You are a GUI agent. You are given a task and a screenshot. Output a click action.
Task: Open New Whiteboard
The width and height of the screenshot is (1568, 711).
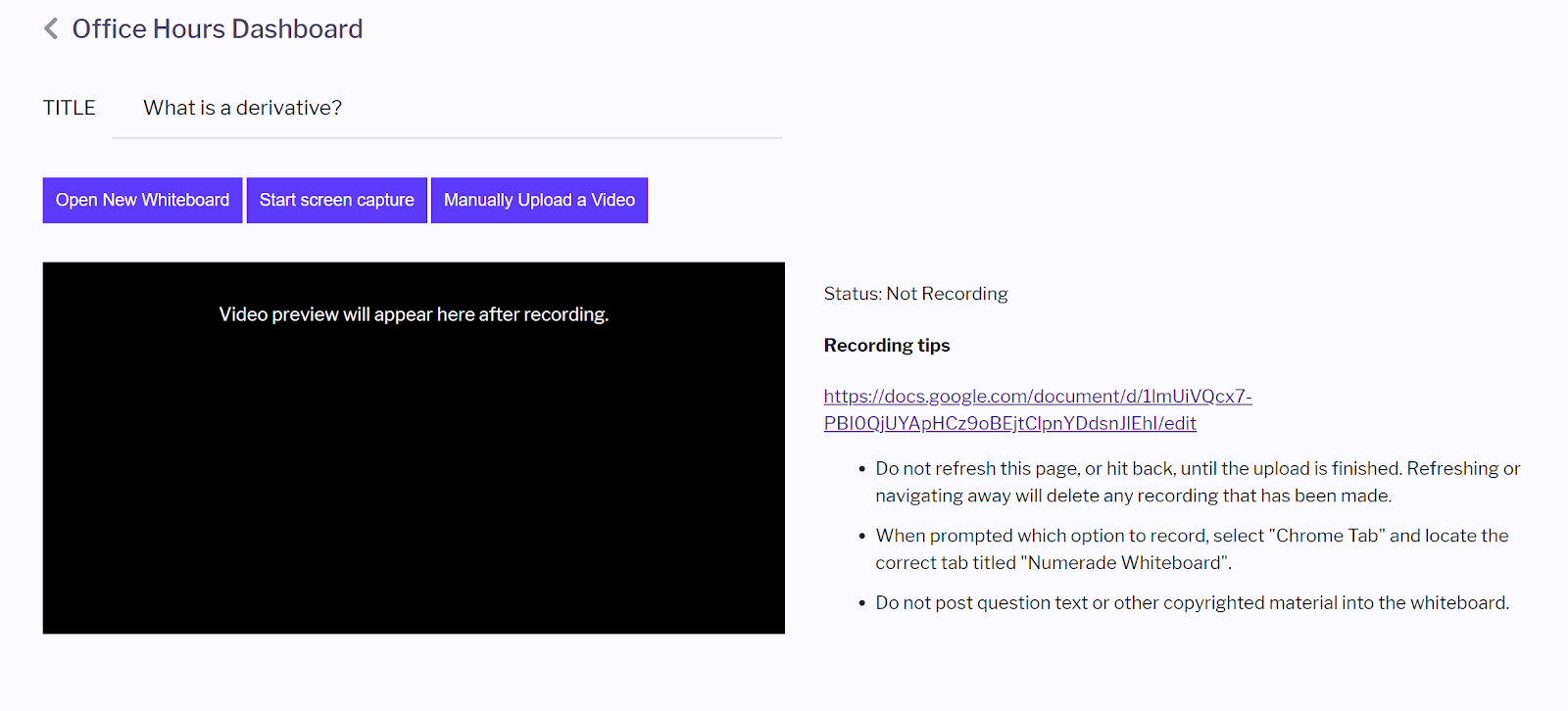coord(142,200)
